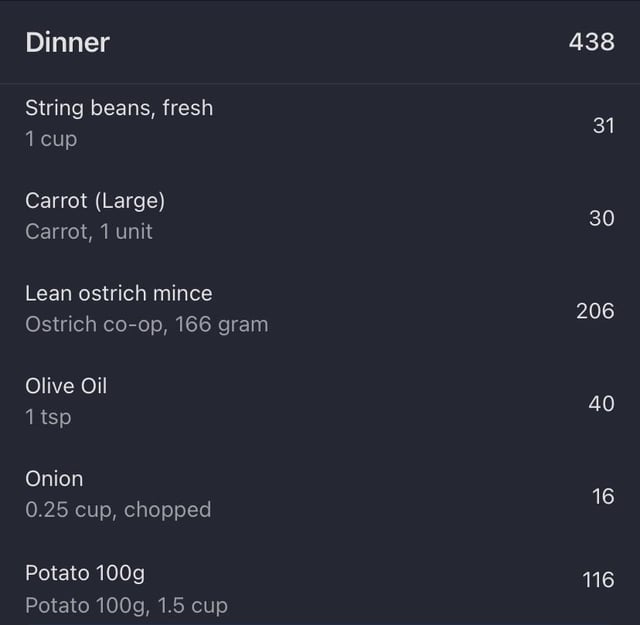This screenshot has height=625, width=640.
Task: Tap the 16 calories for onion
Action: point(603,496)
